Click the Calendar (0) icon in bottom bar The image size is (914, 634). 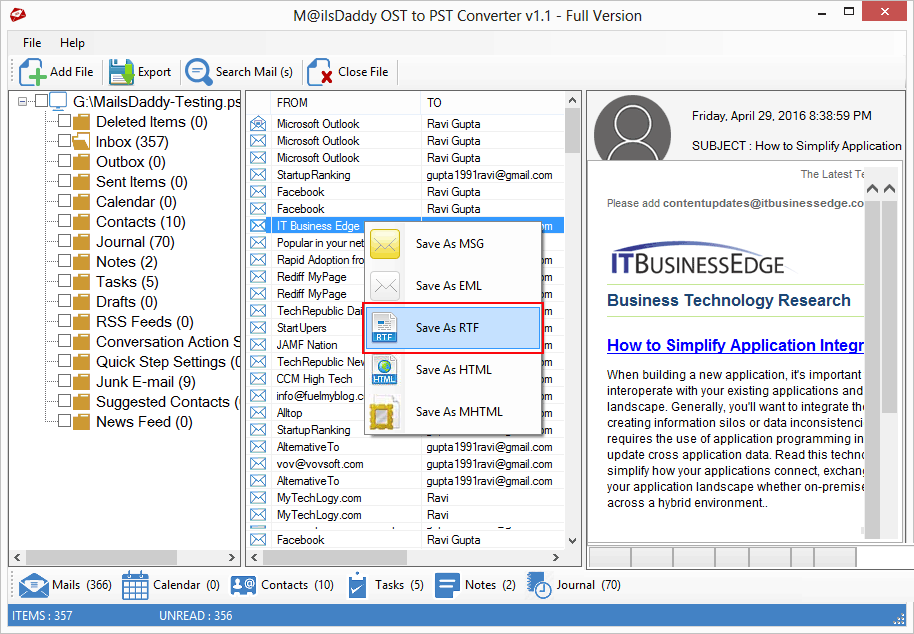click(x=135, y=585)
